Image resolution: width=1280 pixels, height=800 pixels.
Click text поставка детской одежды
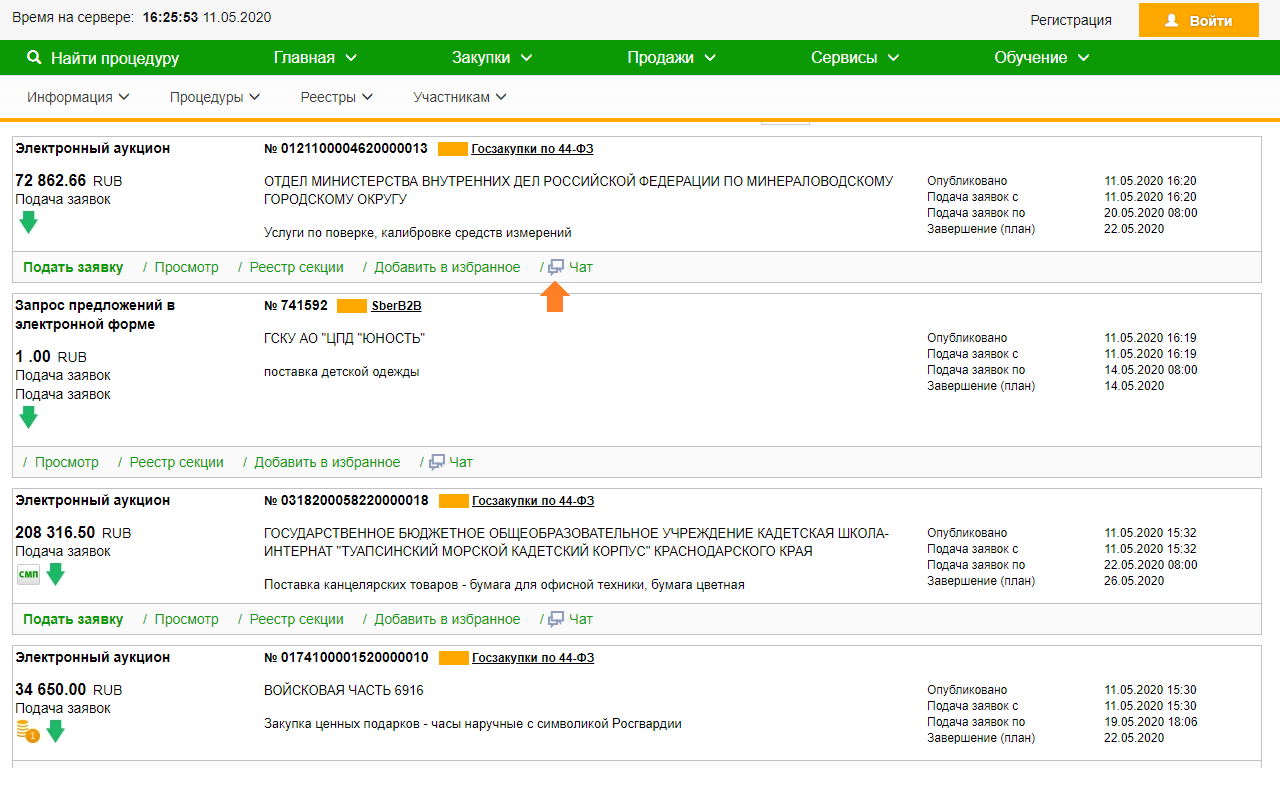pos(342,372)
